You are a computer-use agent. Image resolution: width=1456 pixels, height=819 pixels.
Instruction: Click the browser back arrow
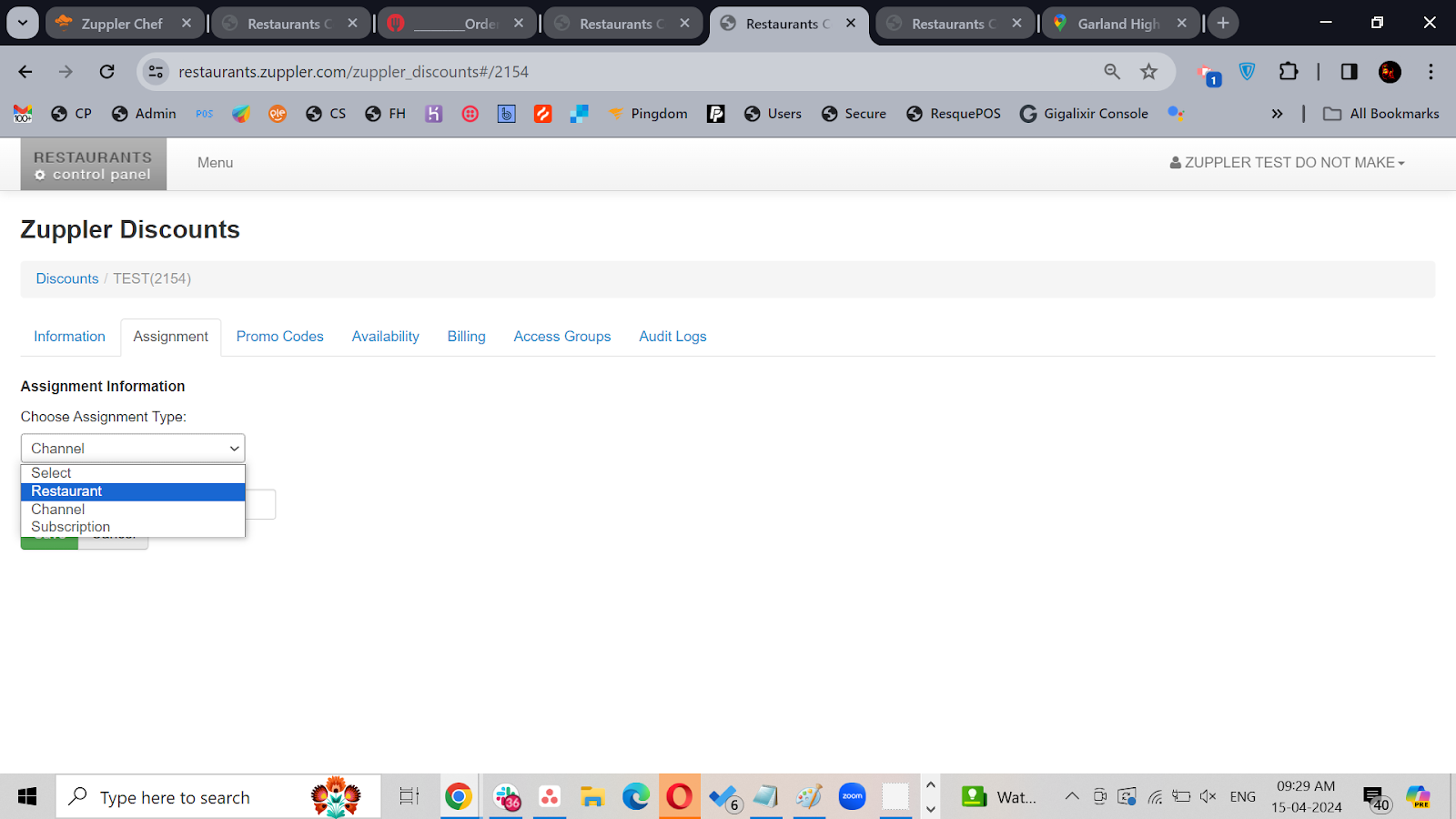[x=25, y=72]
